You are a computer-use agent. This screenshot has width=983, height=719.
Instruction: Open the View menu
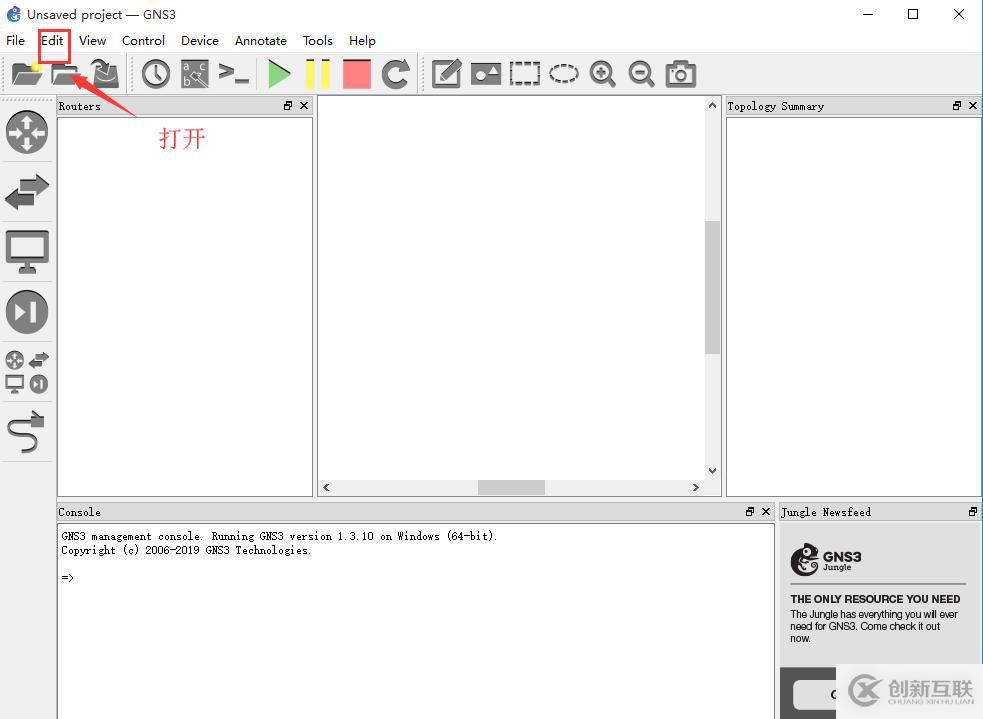pyautogui.click(x=92, y=41)
